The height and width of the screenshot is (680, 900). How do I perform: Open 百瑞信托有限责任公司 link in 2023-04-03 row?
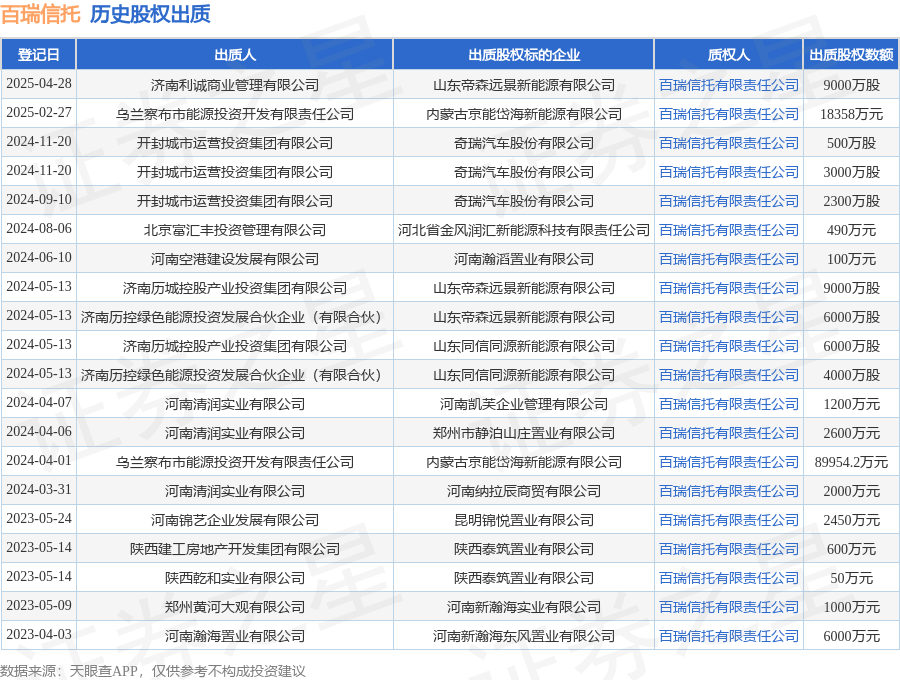[728, 636]
